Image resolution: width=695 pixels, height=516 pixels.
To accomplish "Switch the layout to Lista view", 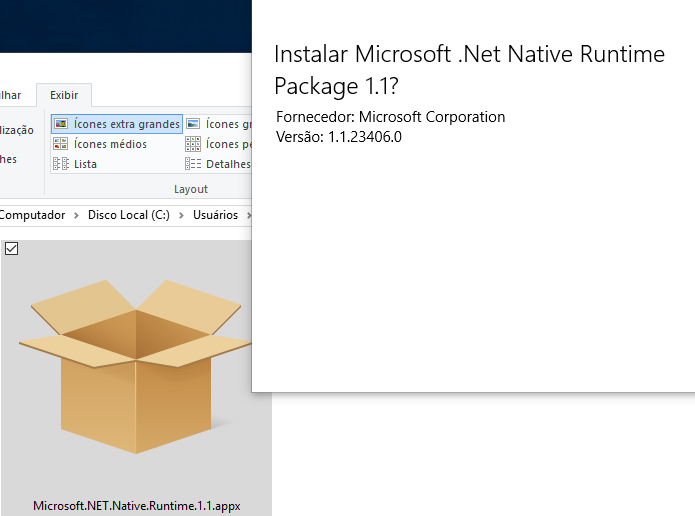I will coord(75,164).
